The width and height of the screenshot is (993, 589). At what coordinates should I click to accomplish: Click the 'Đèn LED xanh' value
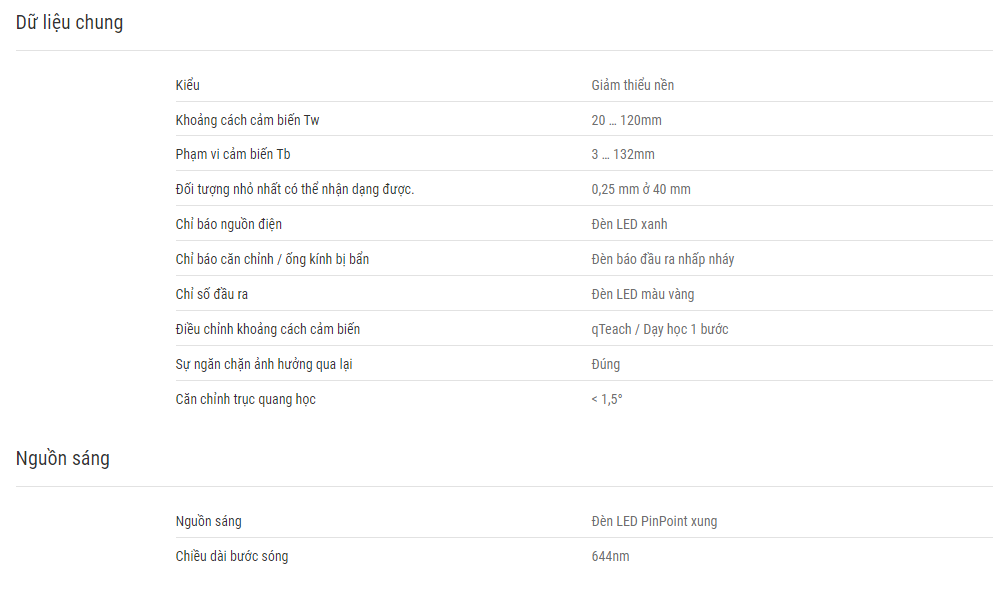[x=629, y=224]
